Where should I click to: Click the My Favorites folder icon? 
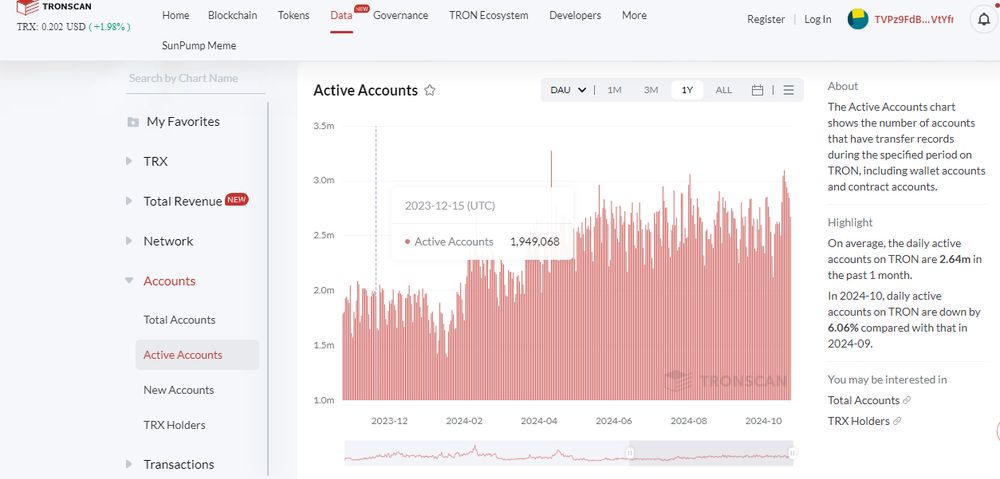133,122
